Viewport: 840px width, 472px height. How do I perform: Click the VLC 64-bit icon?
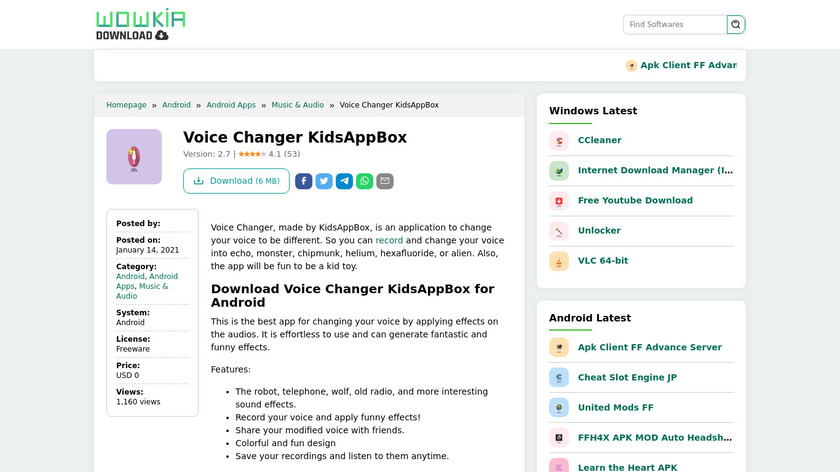coord(559,261)
